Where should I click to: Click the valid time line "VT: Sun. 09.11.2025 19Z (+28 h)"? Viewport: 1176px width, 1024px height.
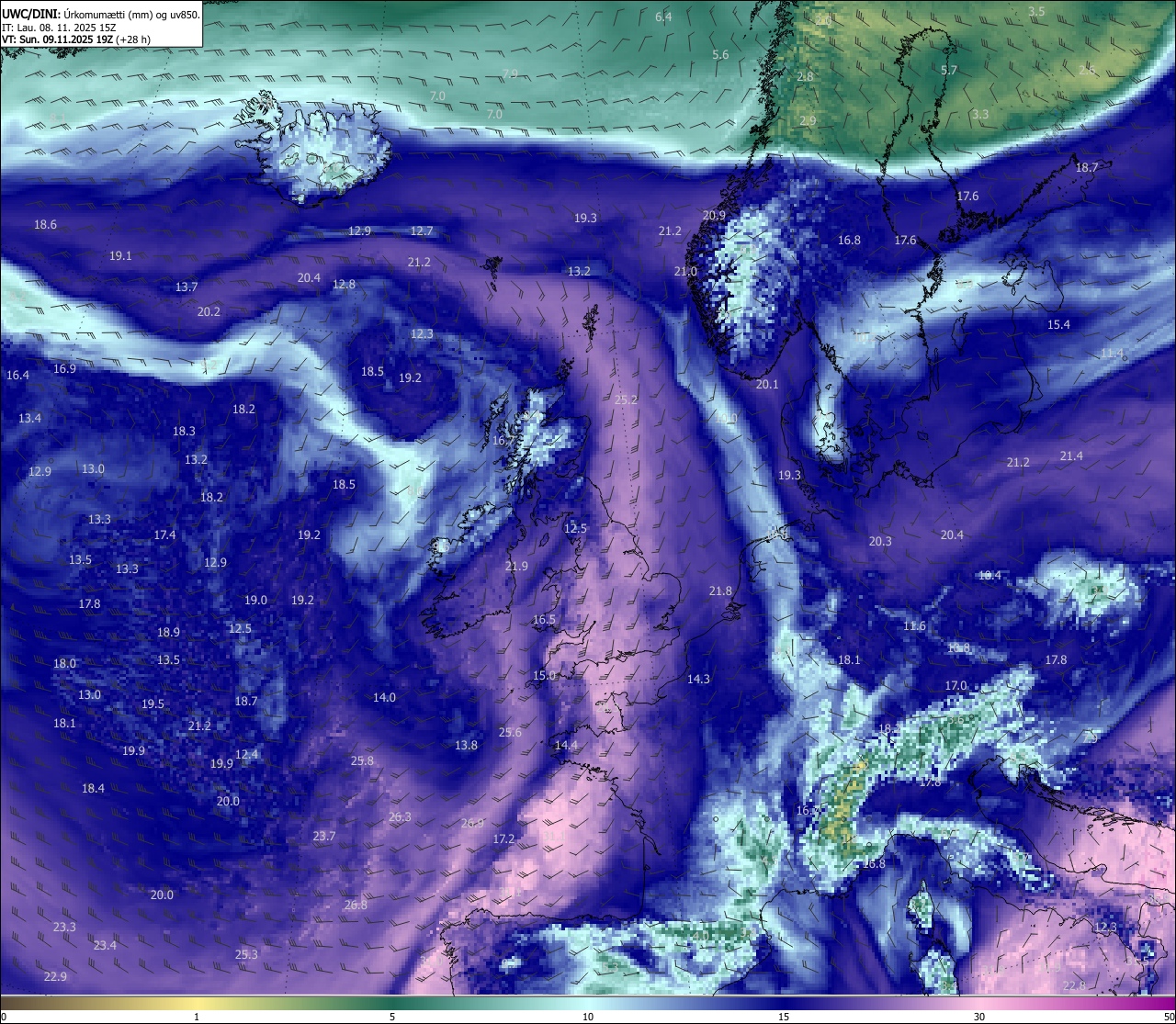click(x=76, y=39)
